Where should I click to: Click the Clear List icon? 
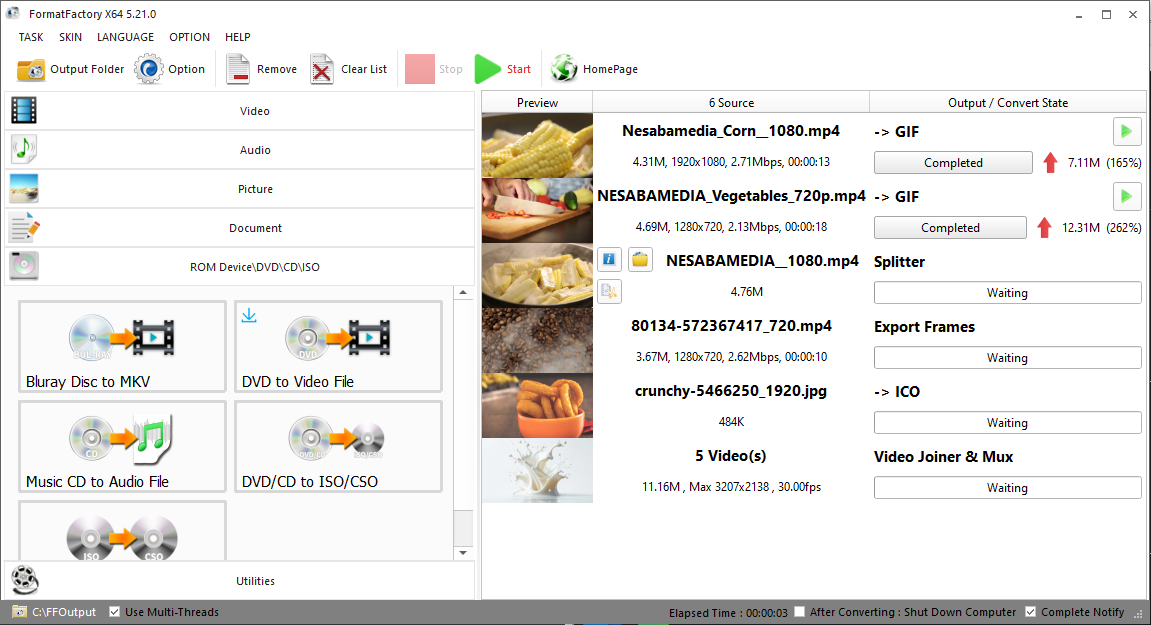tap(322, 70)
